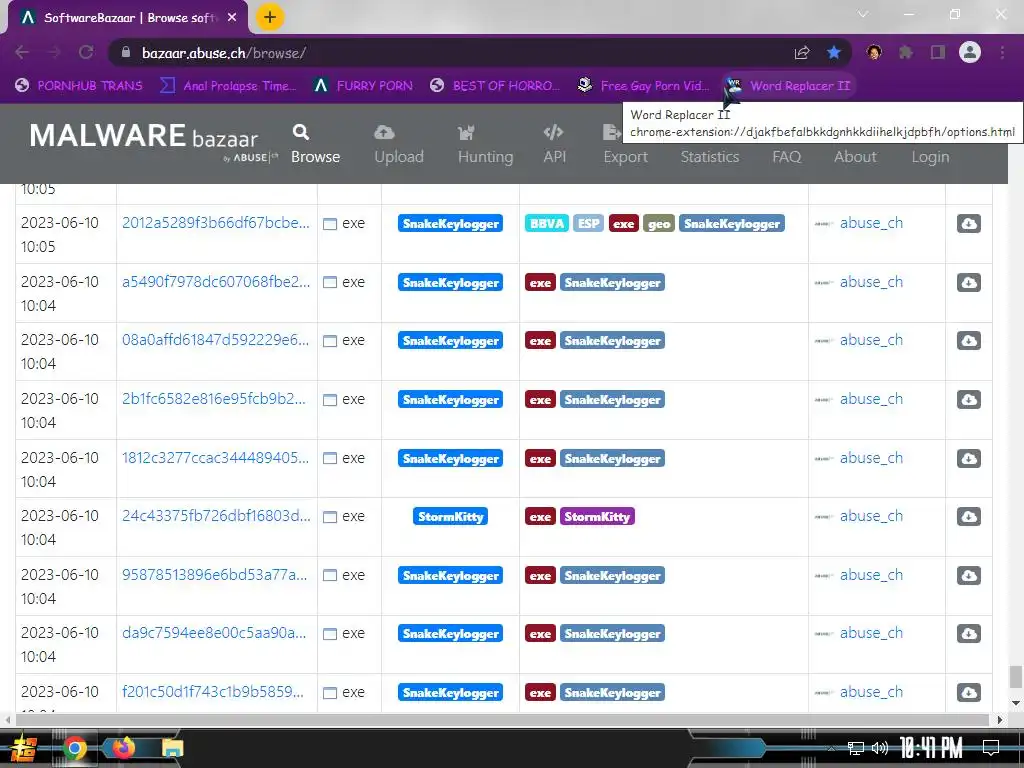Open hash link a5490f7978dc607068fbe2

(x=216, y=281)
